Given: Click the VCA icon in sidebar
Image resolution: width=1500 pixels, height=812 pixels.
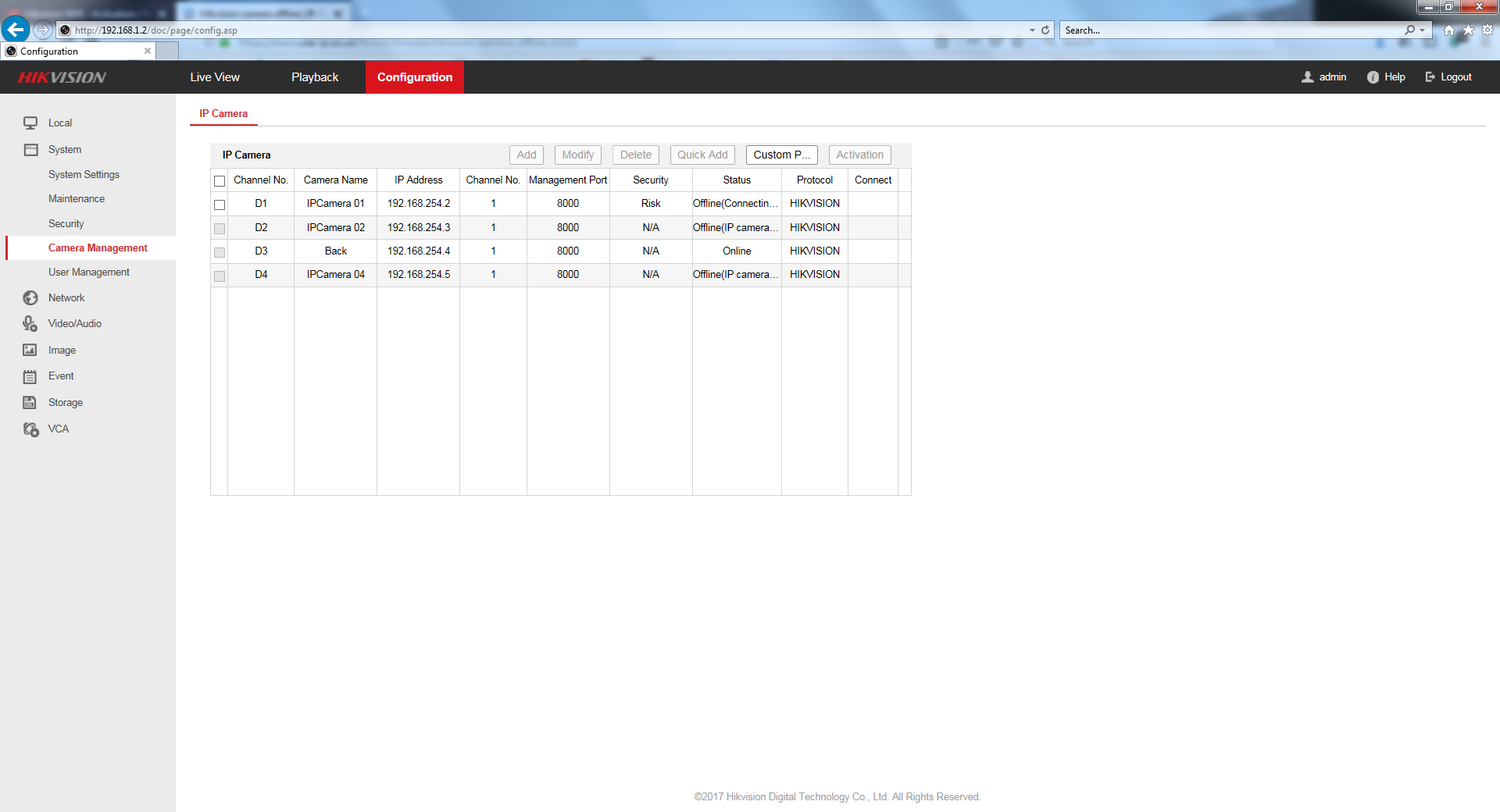Looking at the screenshot, I should click(x=30, y=429).
